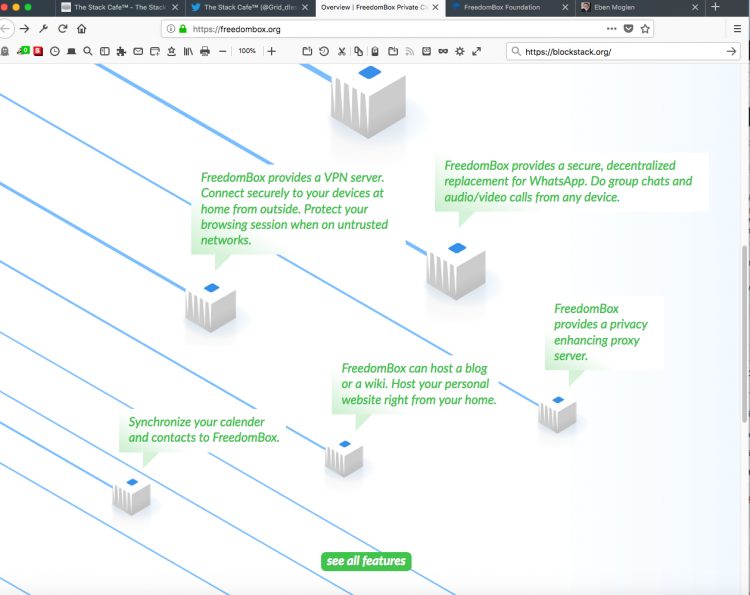Select Overview FreedomBox Private Cloud tab
This screenshot has width=750, height=595.
tap(380, 8)
